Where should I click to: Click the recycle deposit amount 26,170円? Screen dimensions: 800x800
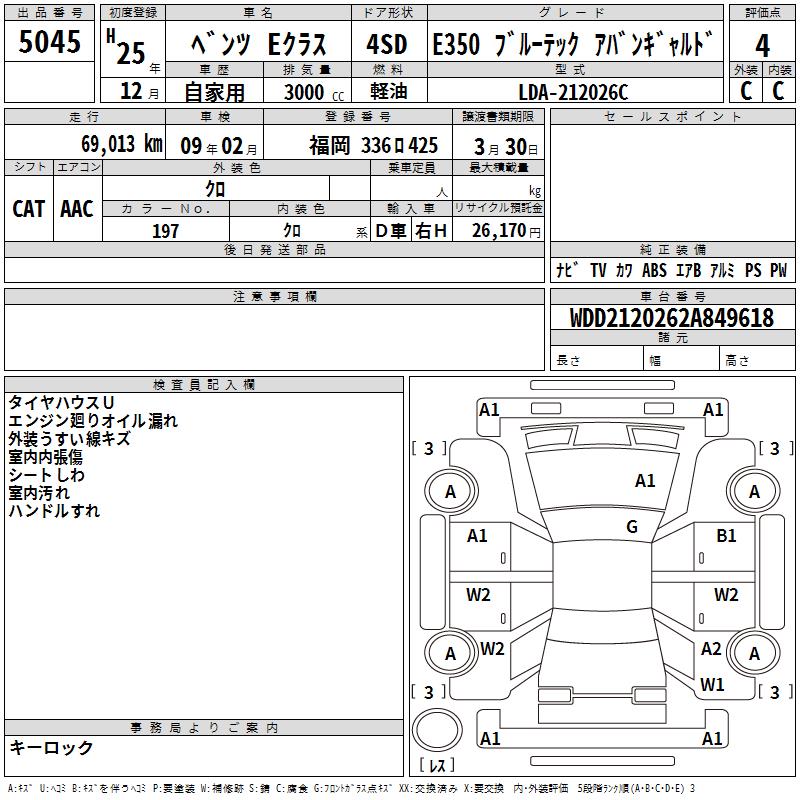tap(505, 231)
